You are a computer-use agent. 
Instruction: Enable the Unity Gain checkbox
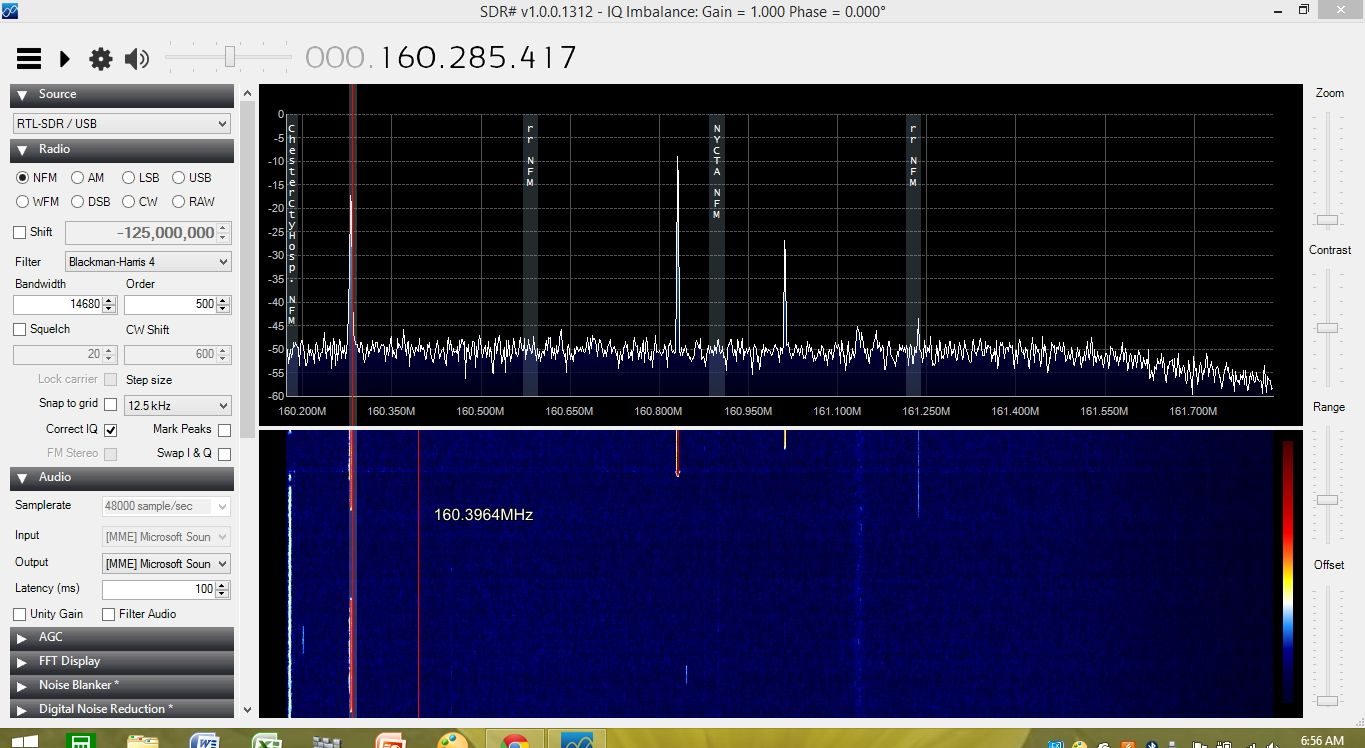click(x=20, y=614)
